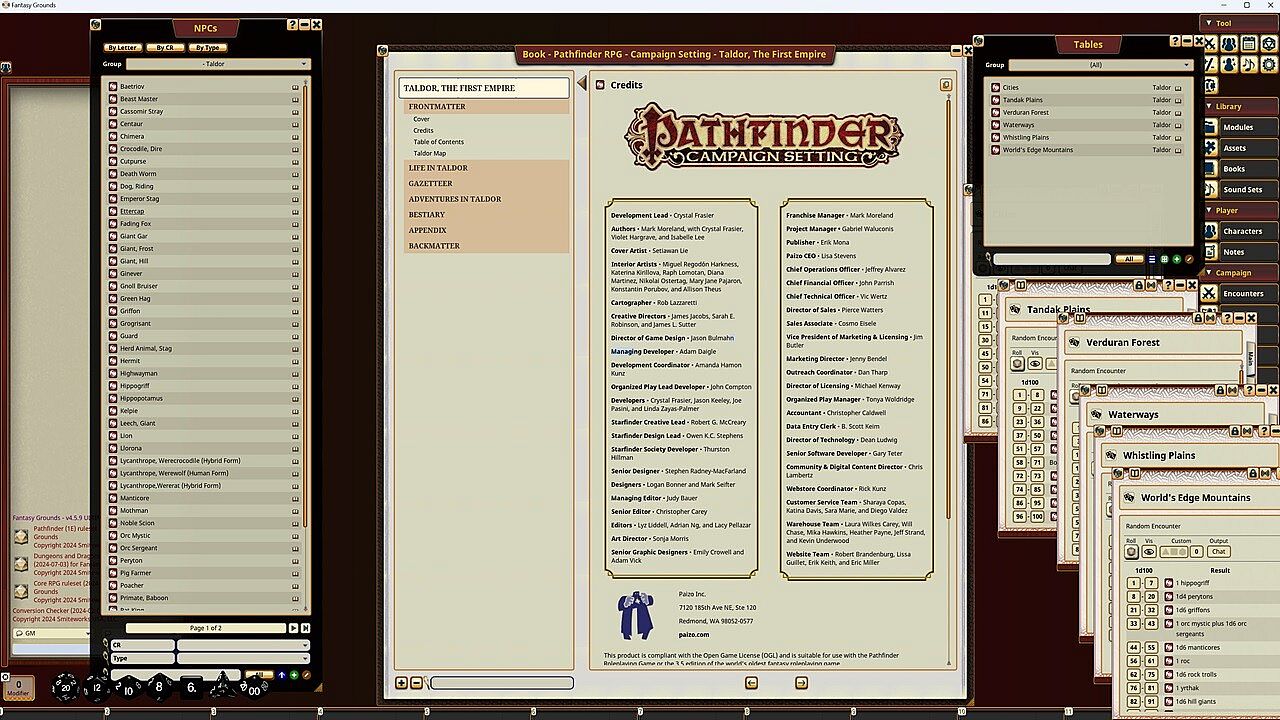The image size is (1280, 720).
Task: Click the book index search field
Action: coord(501,683)
